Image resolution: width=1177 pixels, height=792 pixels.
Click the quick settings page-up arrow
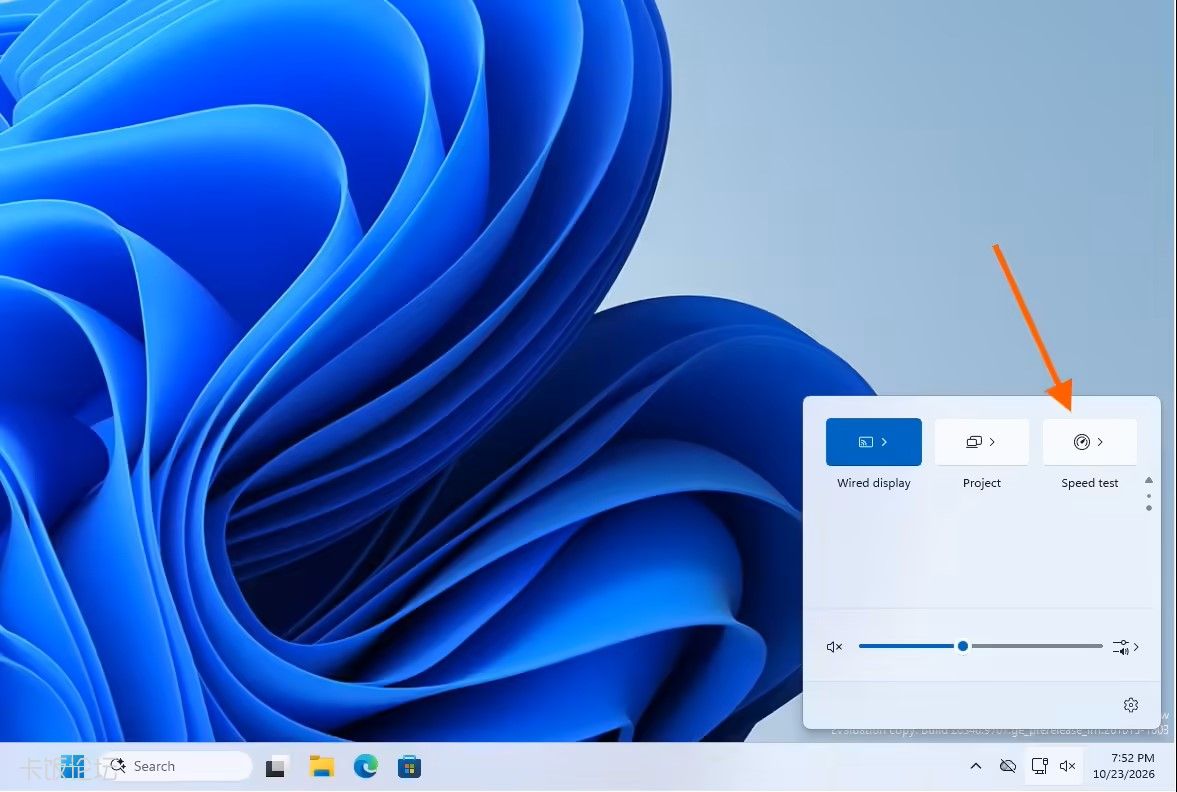pos(1148,480)
